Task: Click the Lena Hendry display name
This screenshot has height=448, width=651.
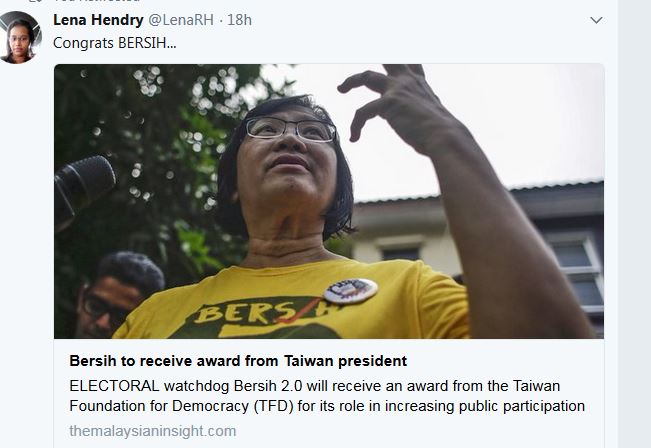Action: tap(98, 20)
